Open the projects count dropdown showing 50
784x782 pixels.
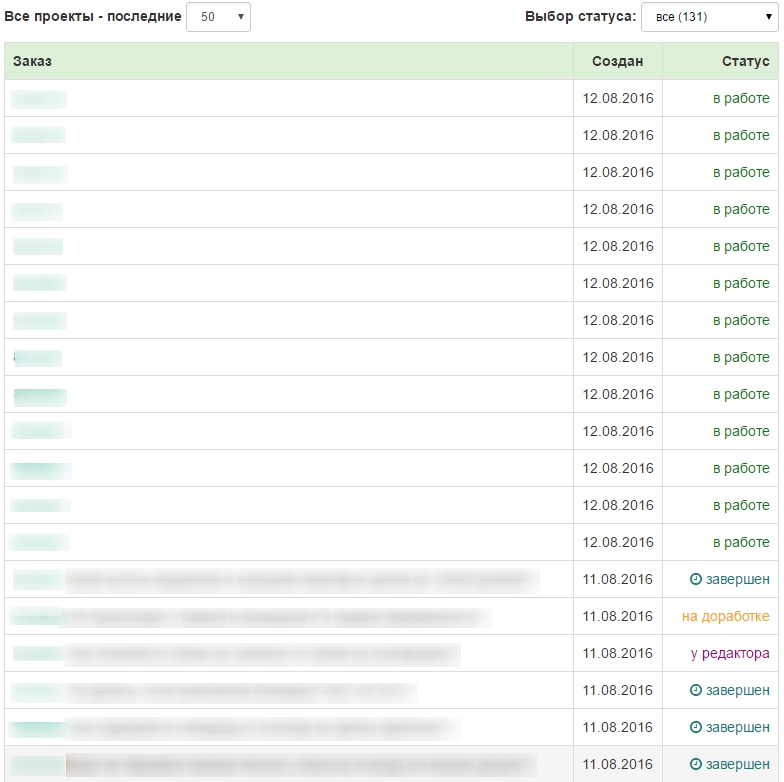coord(218,17)
